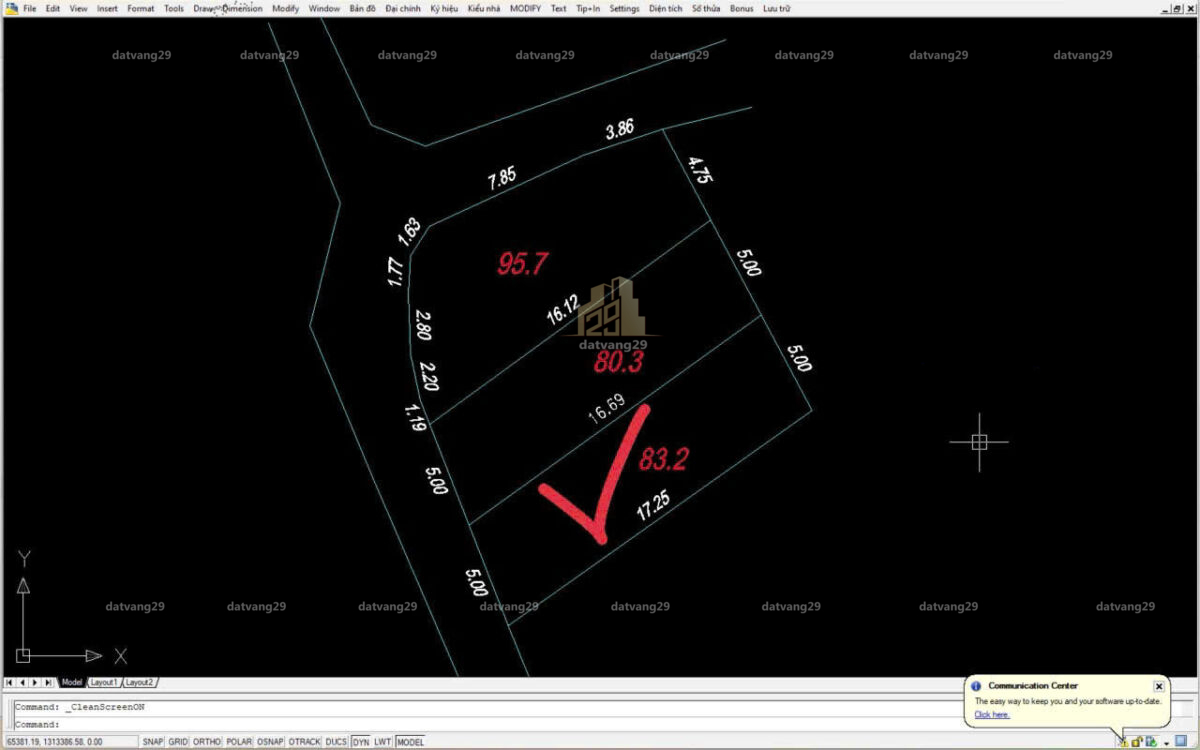Image resolution: width=1200 pixels, height=750 pixels.
Task: Click the Command input line
Action: [x=500, y=724]
